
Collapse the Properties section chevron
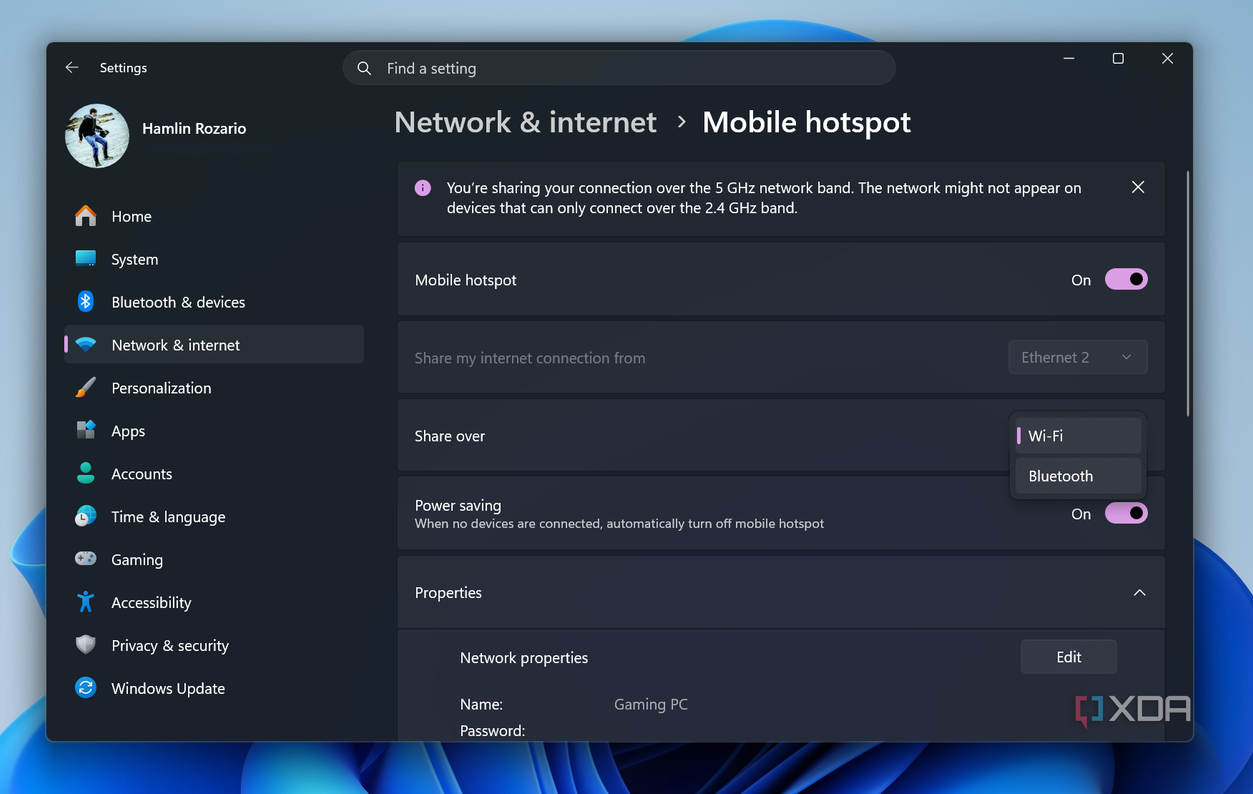point(1139,593)
